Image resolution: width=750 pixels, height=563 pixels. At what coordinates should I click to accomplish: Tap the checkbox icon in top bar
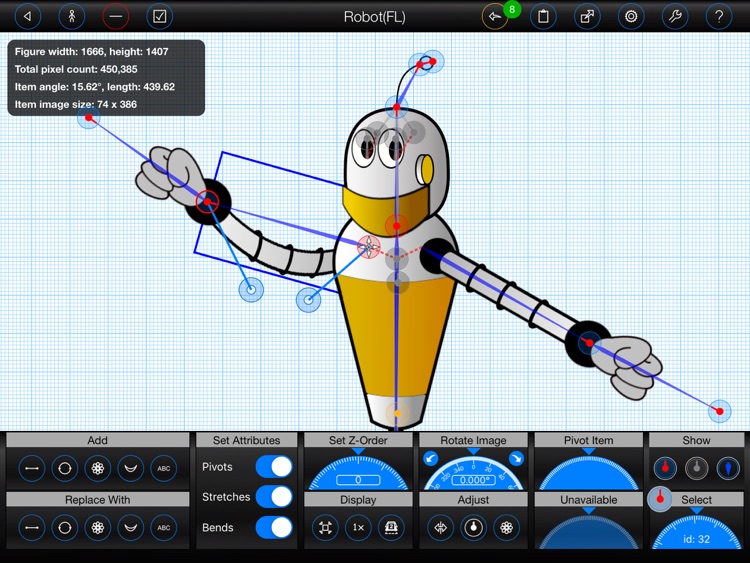[x=159, y=17]
